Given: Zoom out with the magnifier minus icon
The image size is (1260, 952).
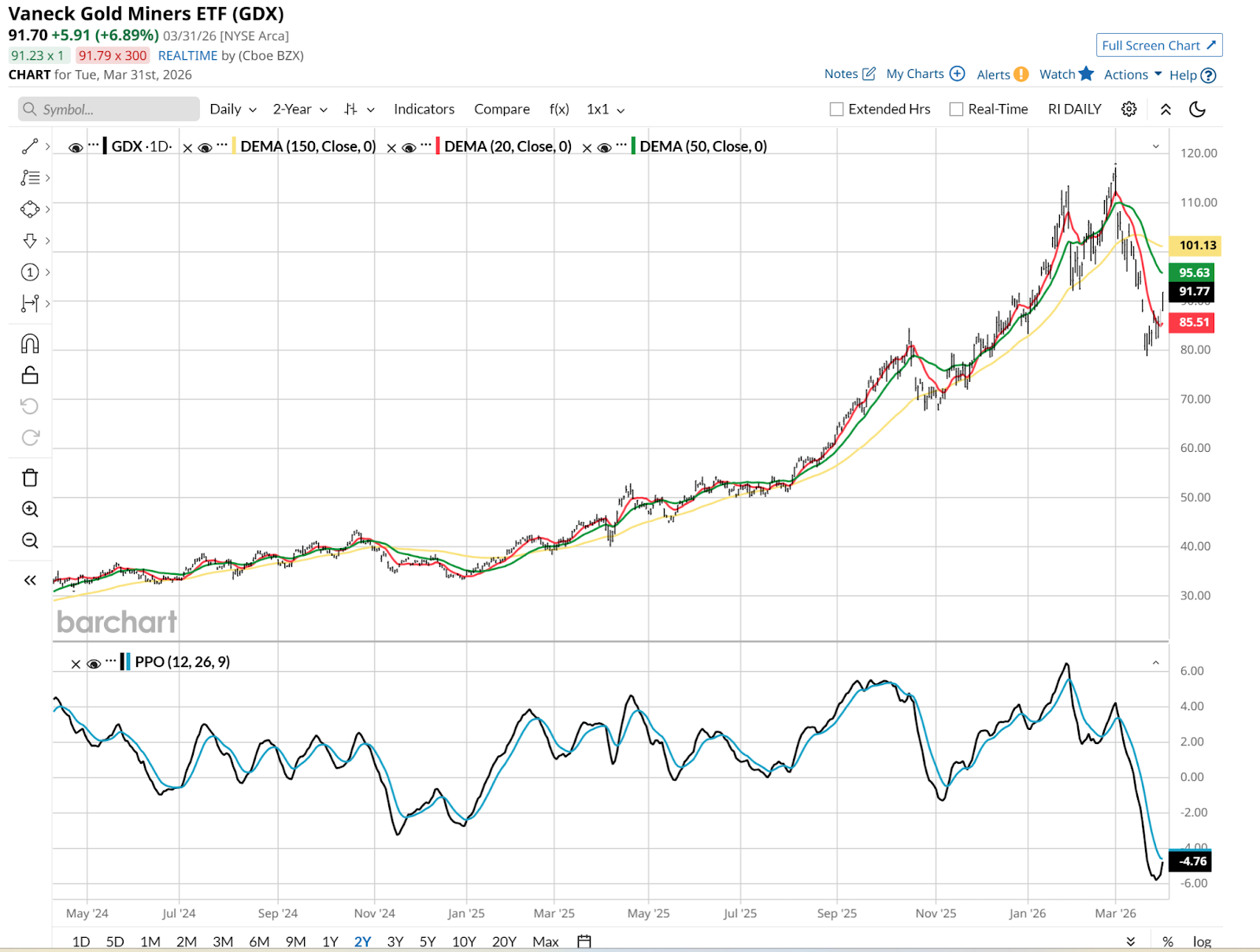Looking at the screenshot, I should coord(30,541).
